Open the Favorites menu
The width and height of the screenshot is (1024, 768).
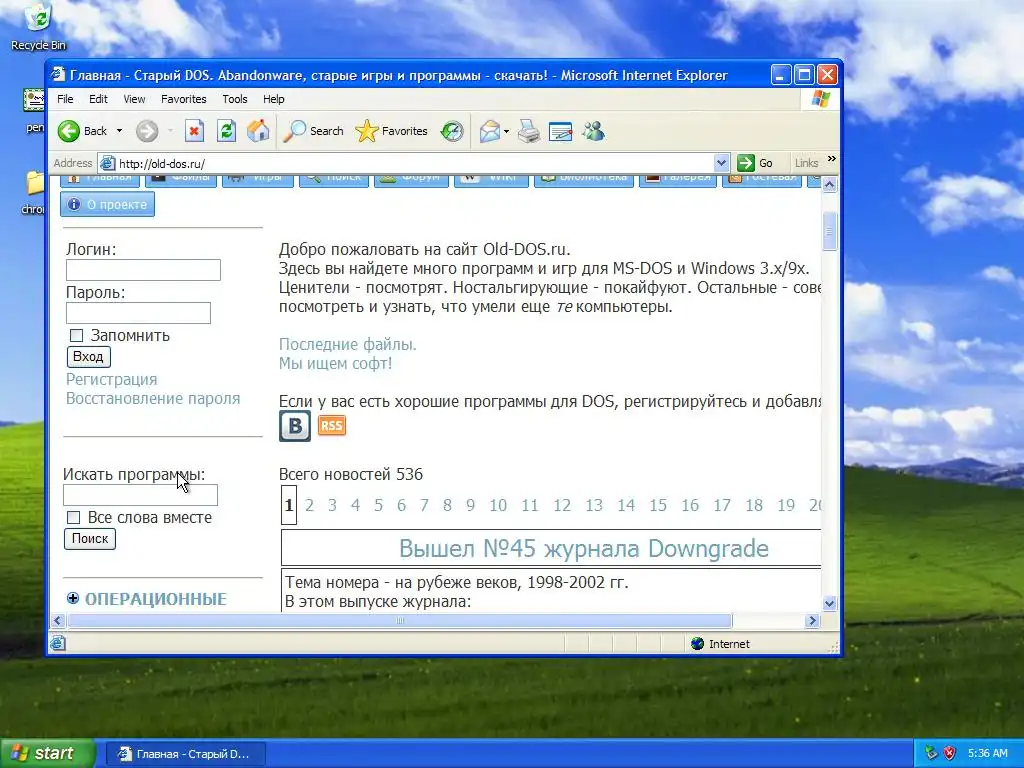pyautogui.click(x=184, y=99)
